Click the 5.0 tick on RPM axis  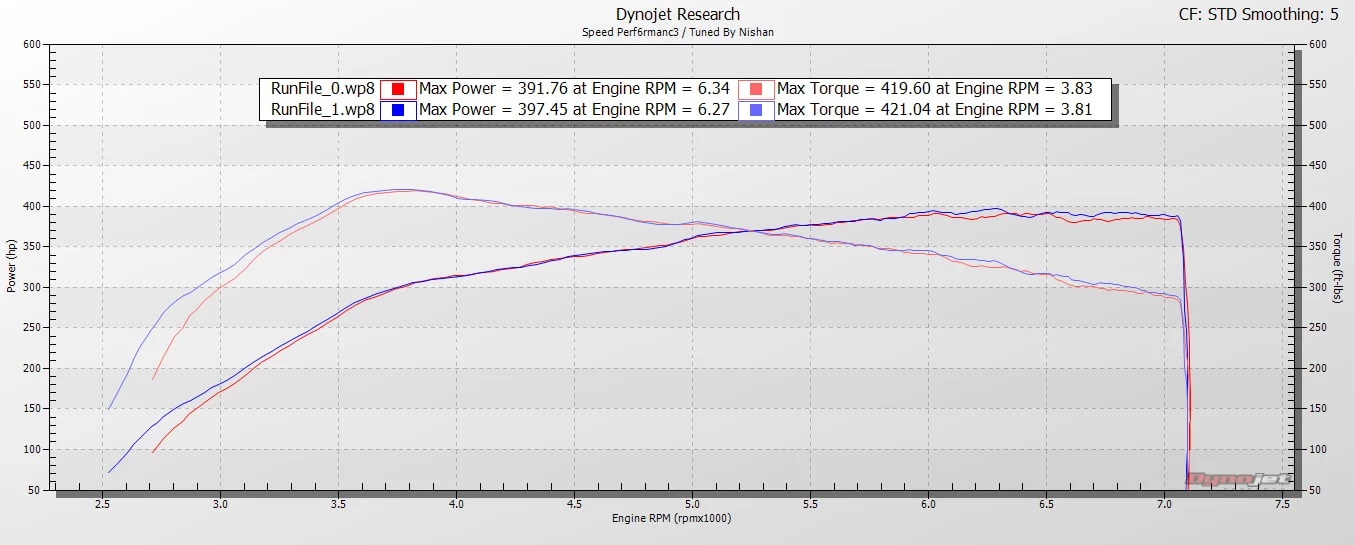692,505
